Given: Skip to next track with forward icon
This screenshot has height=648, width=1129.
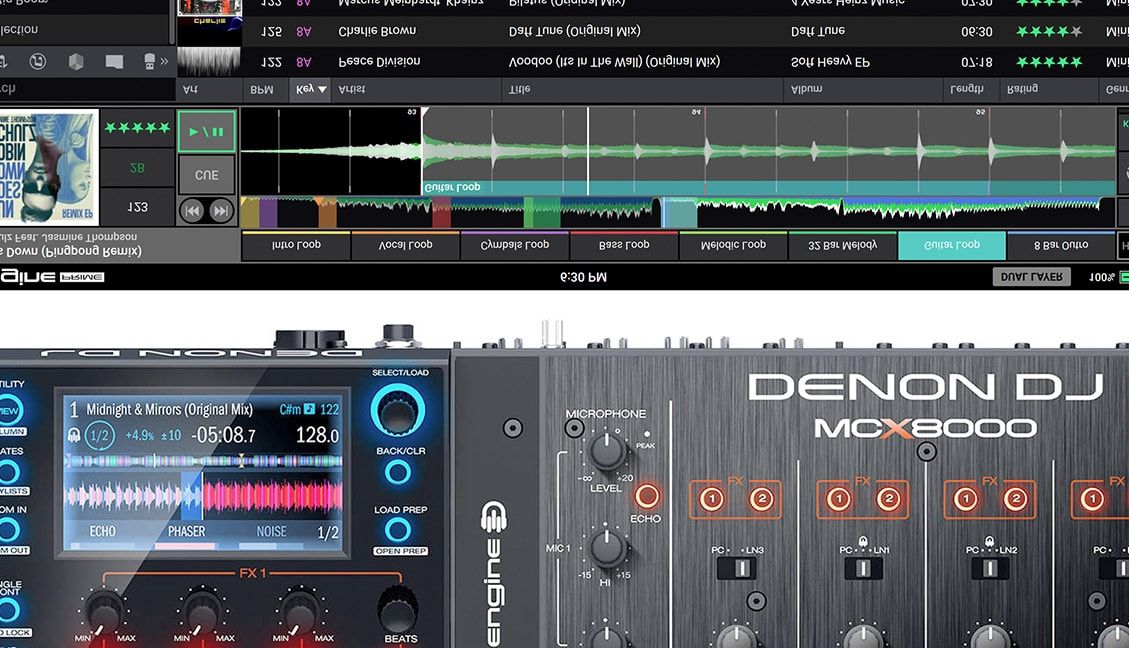Looking at the screenshot, I should click(221, 211).
